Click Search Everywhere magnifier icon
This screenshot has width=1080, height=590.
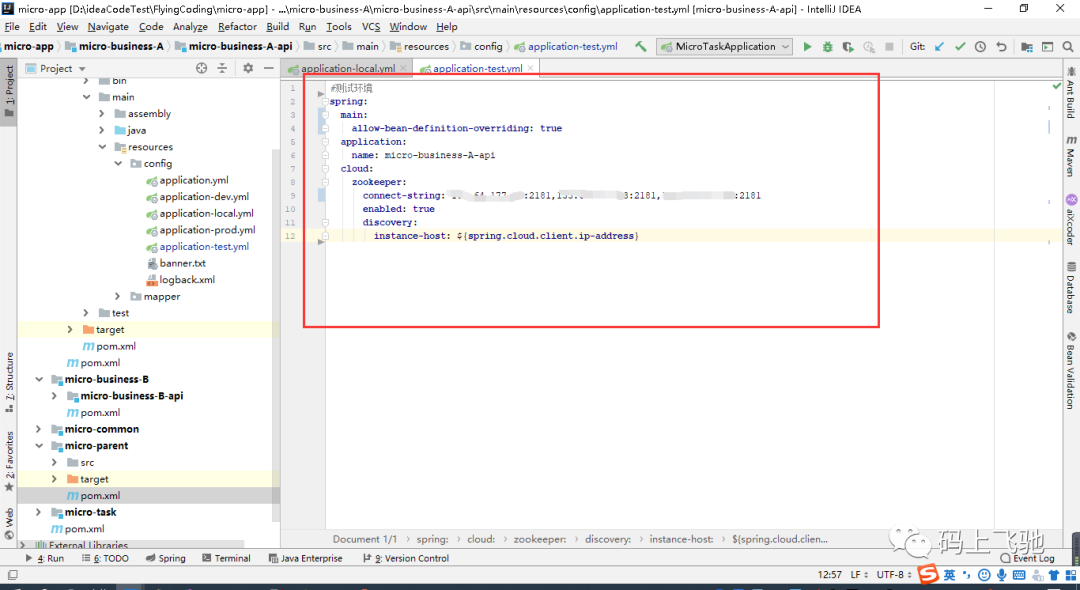[x=1068, y=47]
